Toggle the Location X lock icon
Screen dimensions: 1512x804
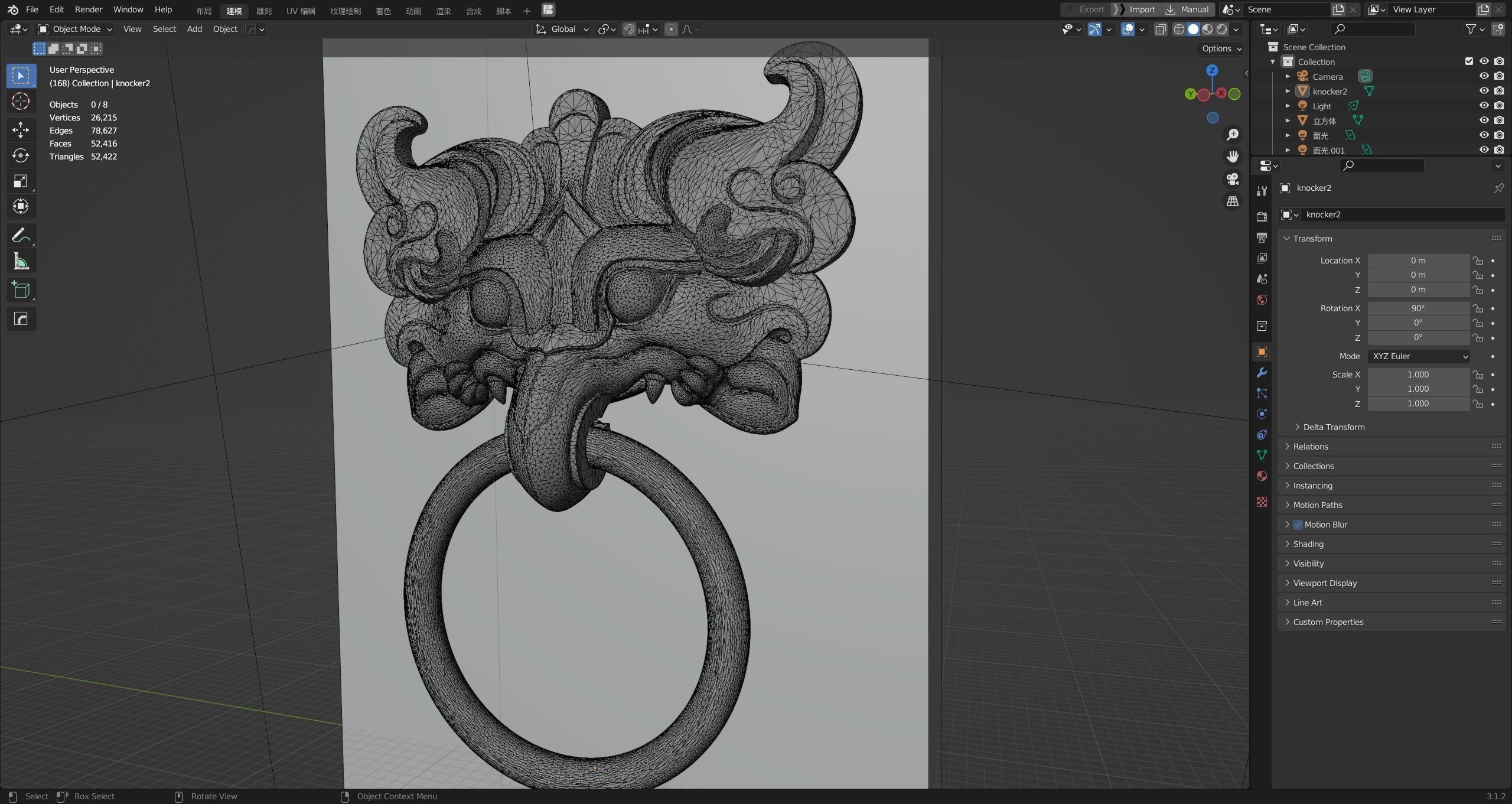tap(1478, 261)
